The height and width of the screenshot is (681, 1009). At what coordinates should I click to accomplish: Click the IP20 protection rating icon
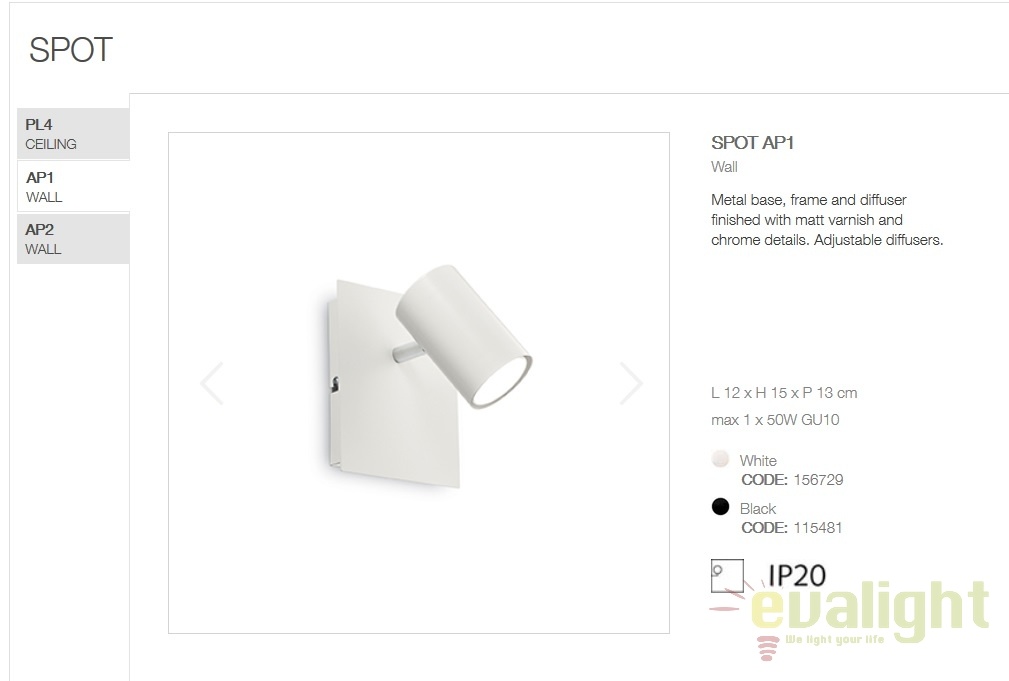[x=797, y=575]
